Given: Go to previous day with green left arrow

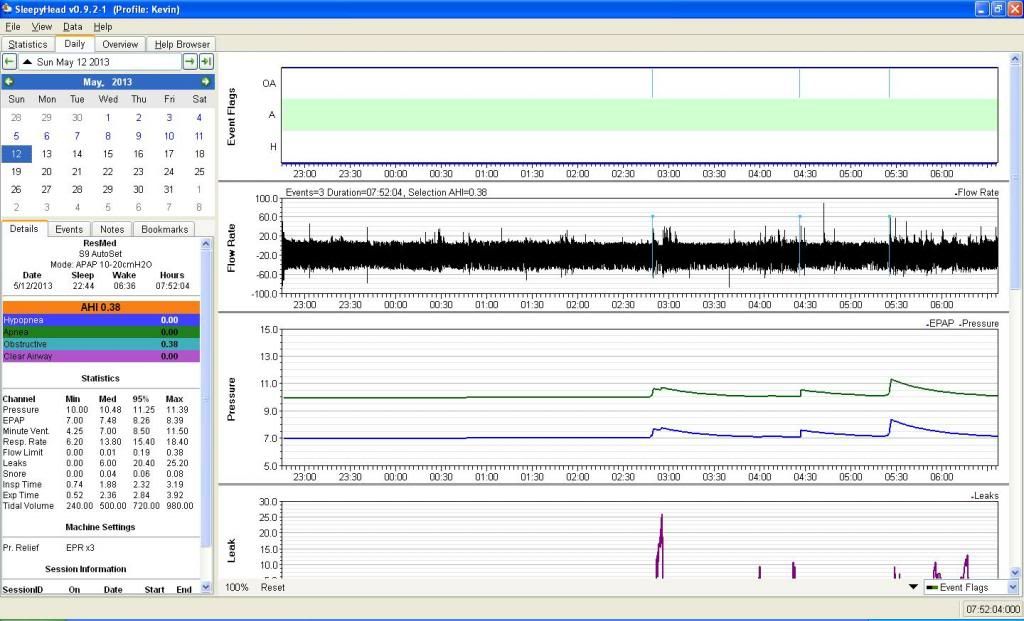Looking at the screenshot, I should point(9,61).
